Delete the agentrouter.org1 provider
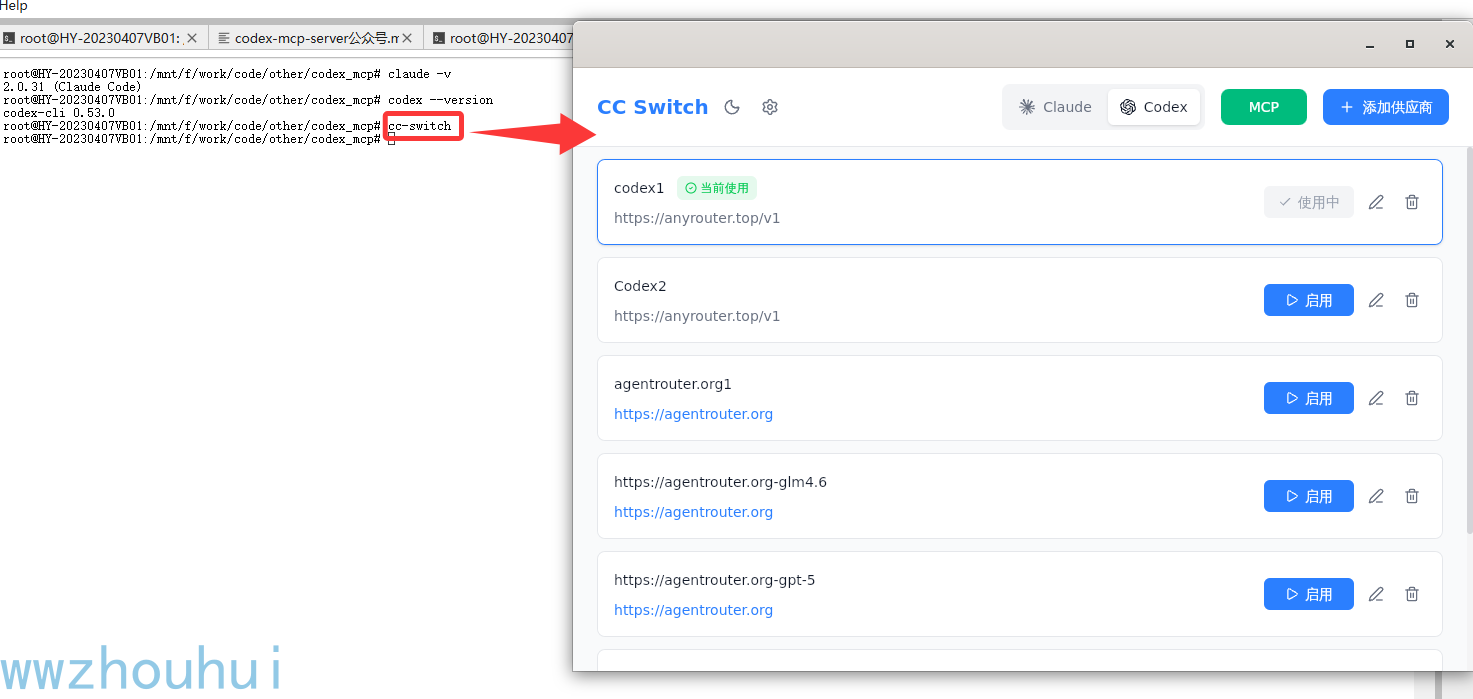 pos(1412,398)
